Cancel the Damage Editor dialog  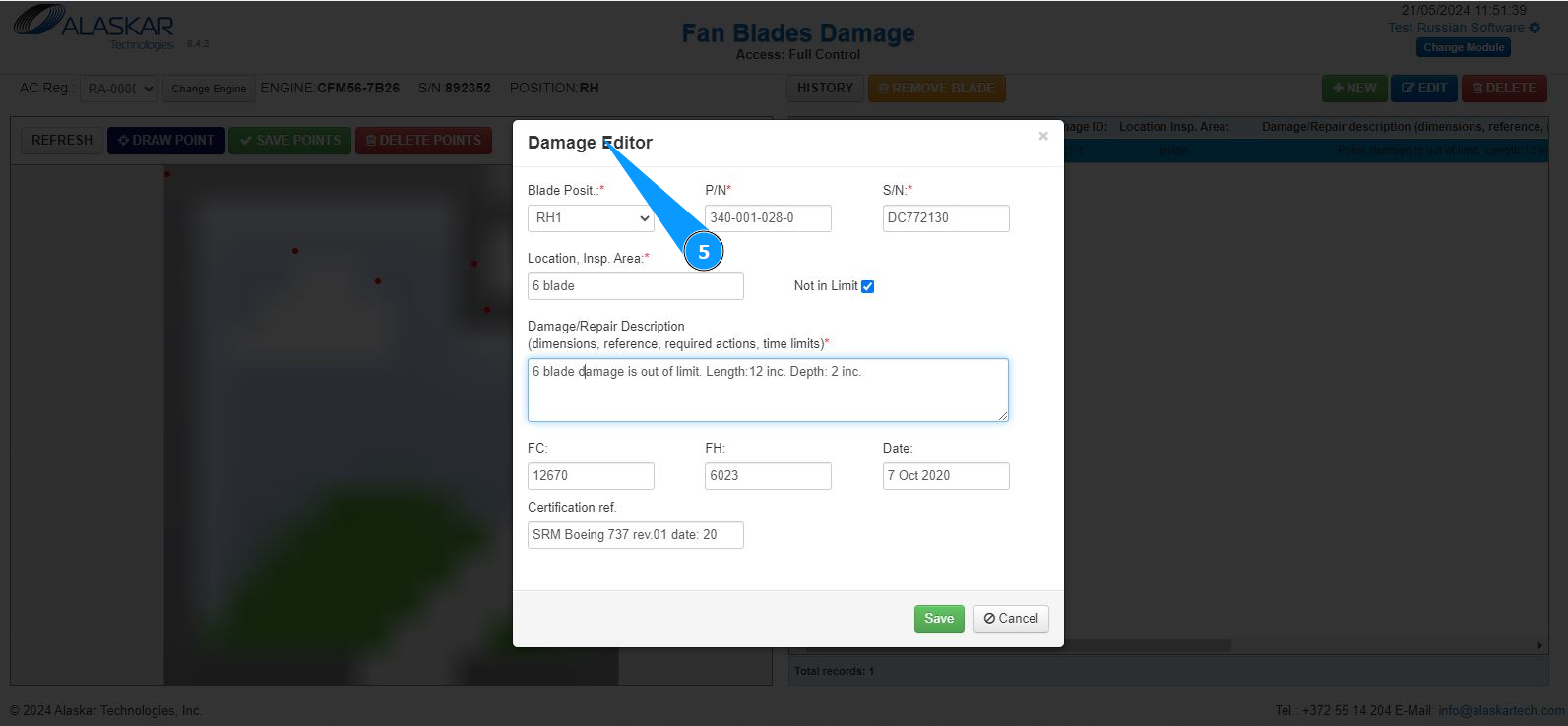click(x=1011, y=618)
